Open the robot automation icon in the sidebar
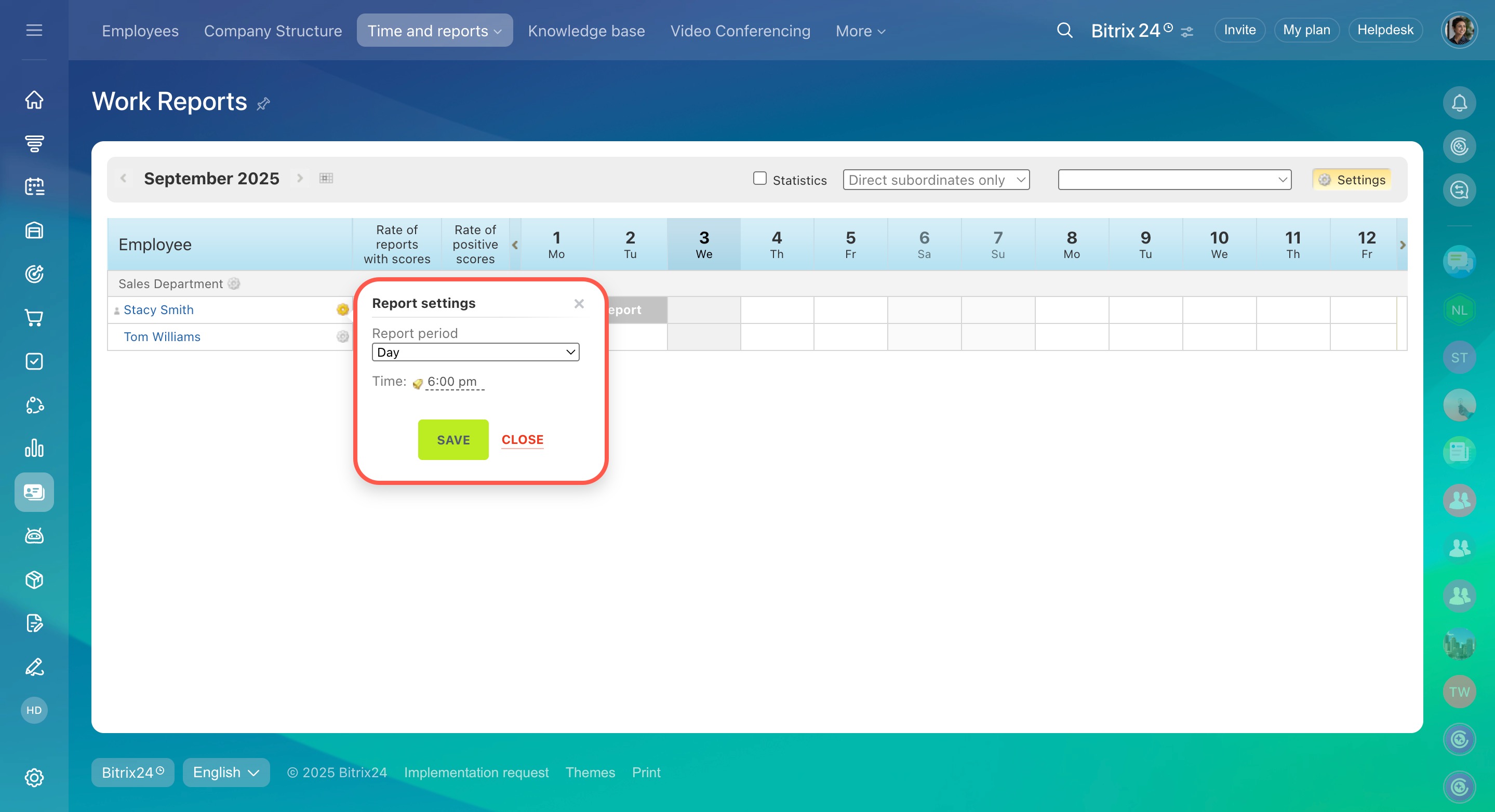This screenshot has height=812, width=1495. (34, 536)
